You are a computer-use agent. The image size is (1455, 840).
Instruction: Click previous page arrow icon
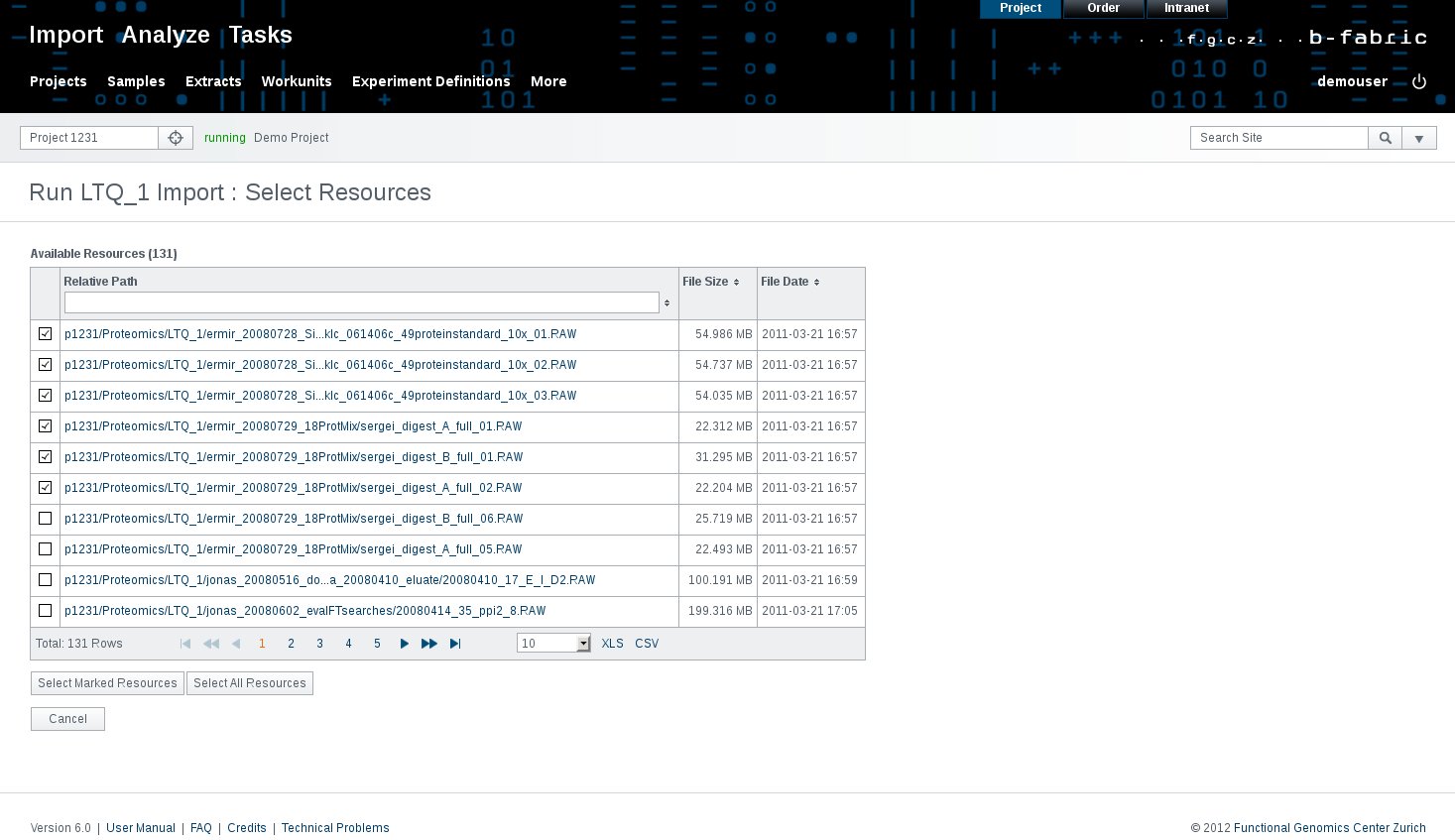point(236,644)
